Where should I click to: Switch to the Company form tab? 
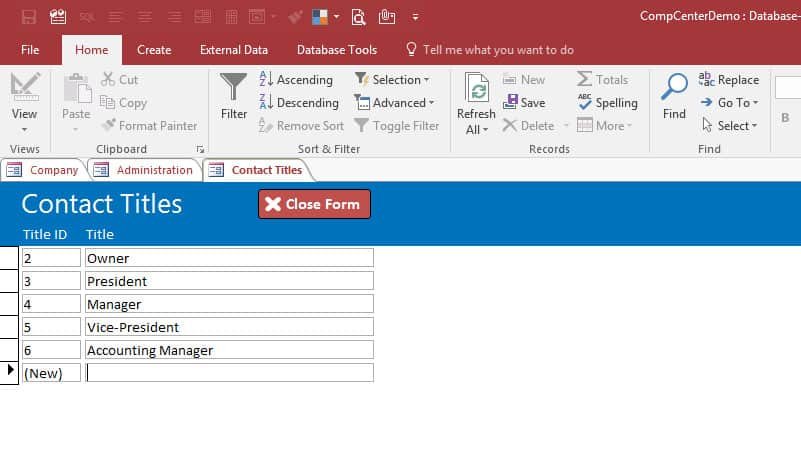click(x=44, y=170)
